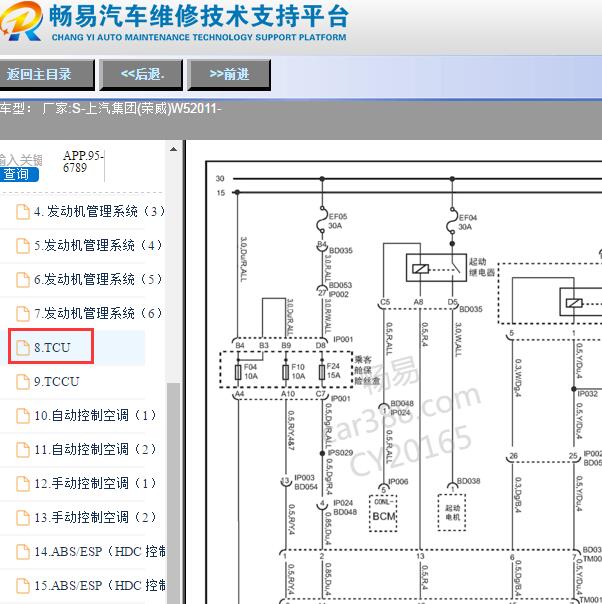Click document icon beside 8.TCU

tap(23, 348)
